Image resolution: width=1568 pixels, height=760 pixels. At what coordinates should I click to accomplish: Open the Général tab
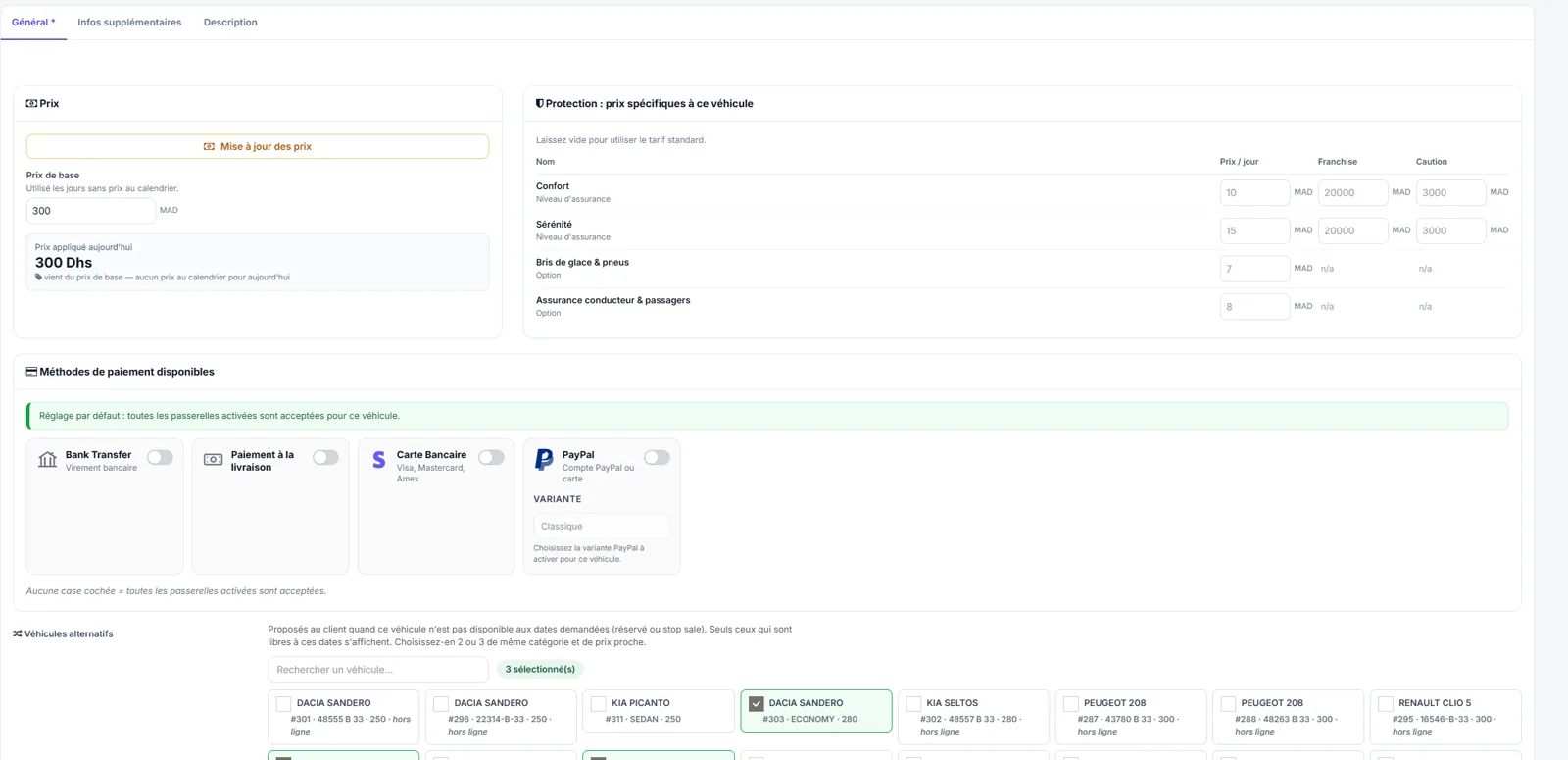click(33, 22)
